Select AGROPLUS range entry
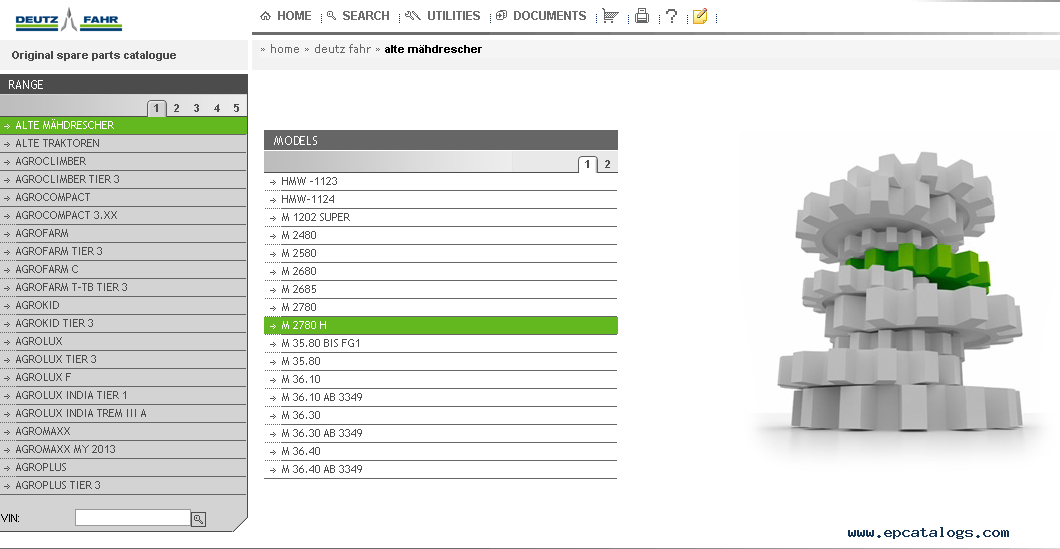This screenshot has width=1060, height=549. pos(124,467)
